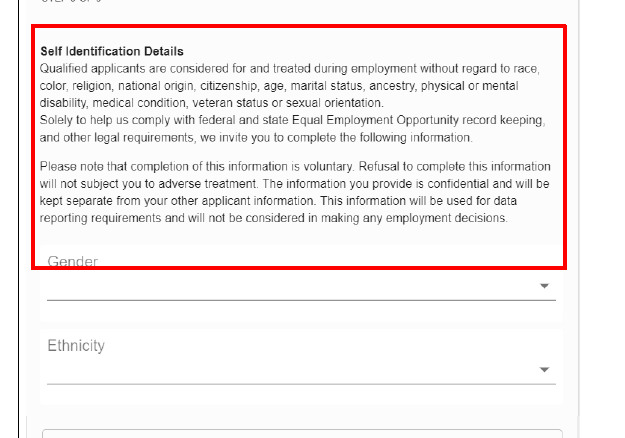Click the Ethnicity dropdown arrow
This screenshot has width=625, height=438.
click(544, 369)
